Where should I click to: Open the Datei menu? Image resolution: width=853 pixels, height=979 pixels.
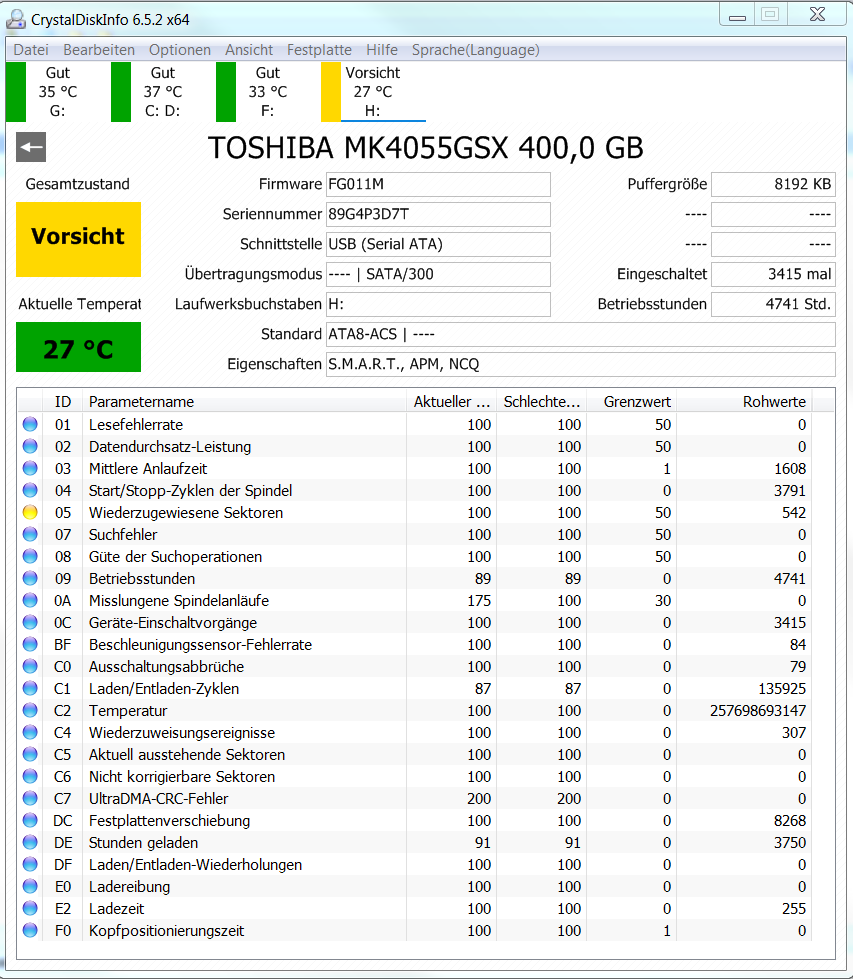[31, 50]
